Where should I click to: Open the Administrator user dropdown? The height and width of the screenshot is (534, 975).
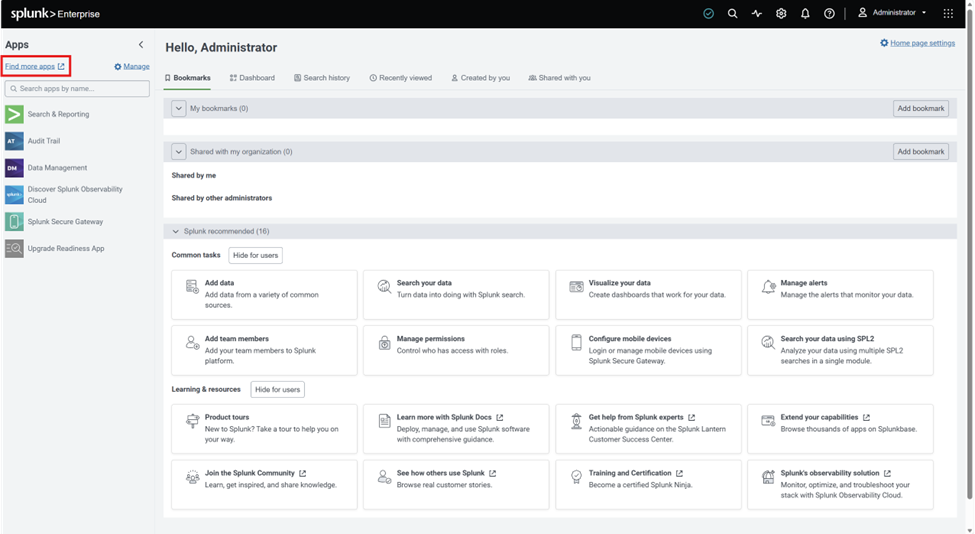click(892, 12)
